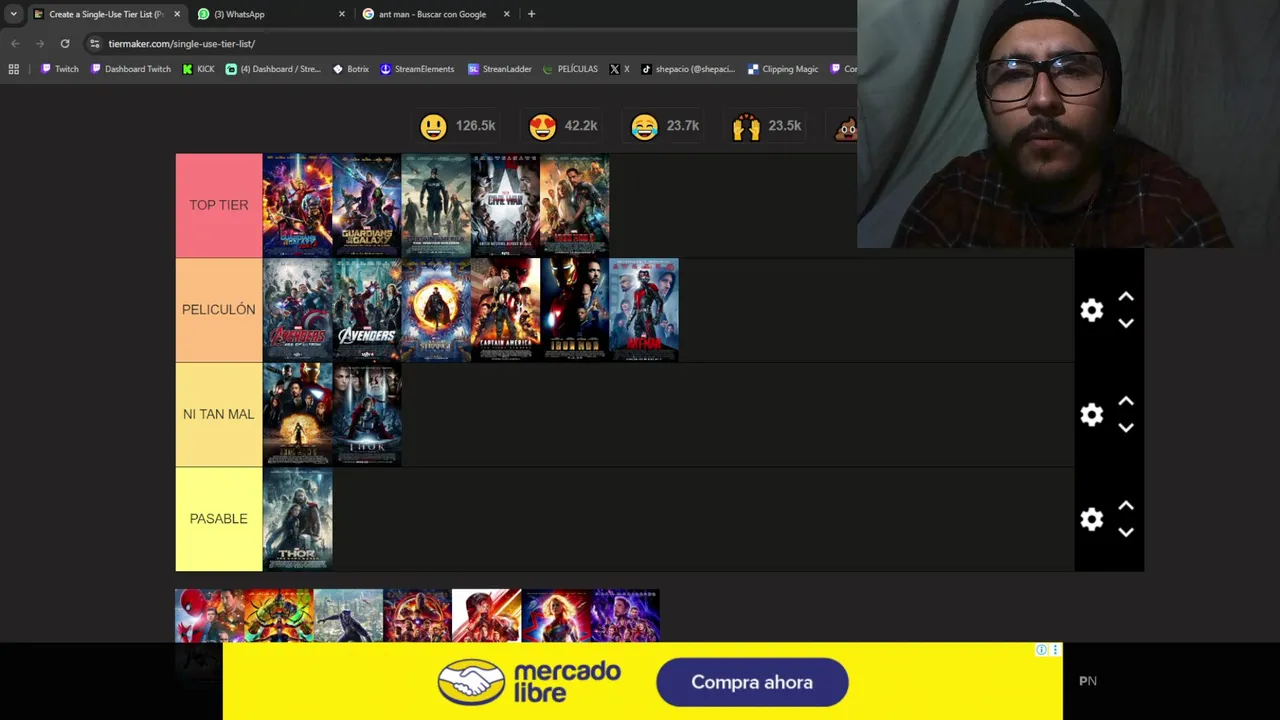Move NI TAN MAL row up

click(1126, 401)
